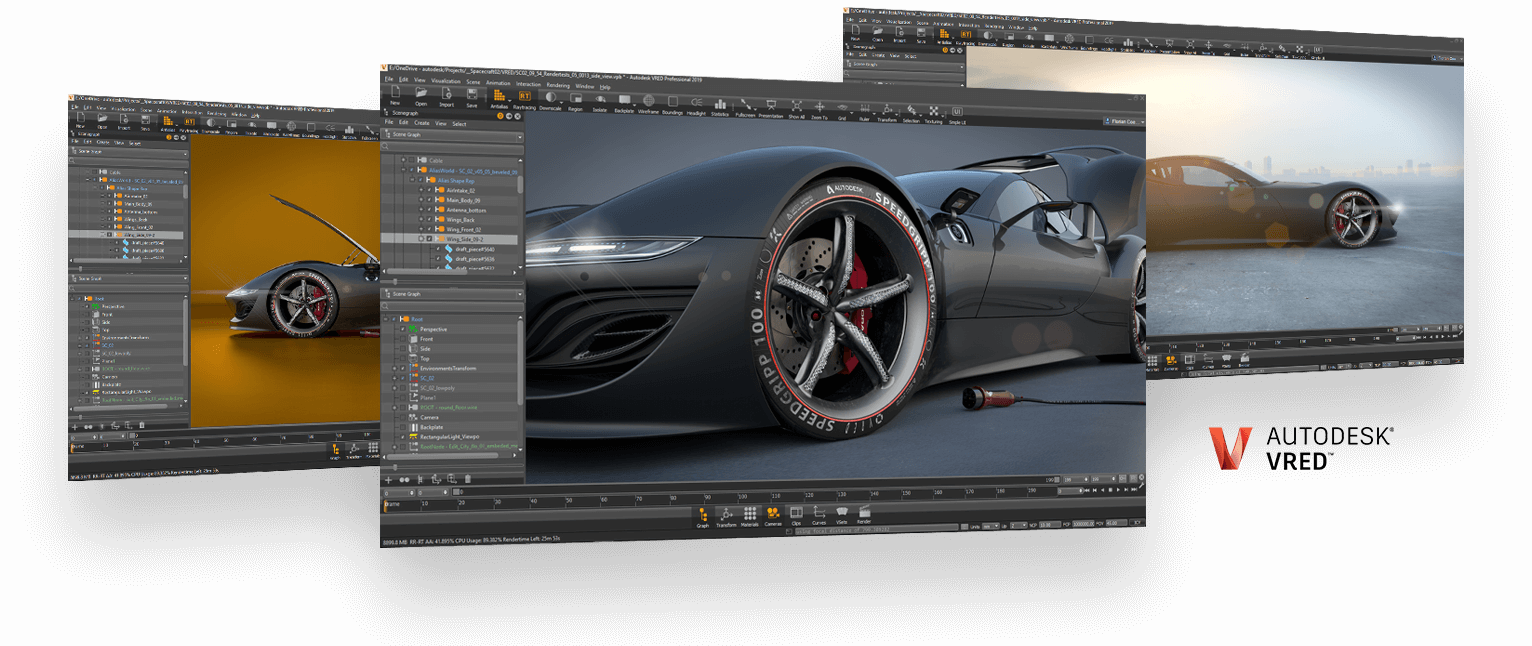This screenshot has height=646, width=1532.
Task: Open lower Scene Graph dropdown in center window
Action: [453, 294]
